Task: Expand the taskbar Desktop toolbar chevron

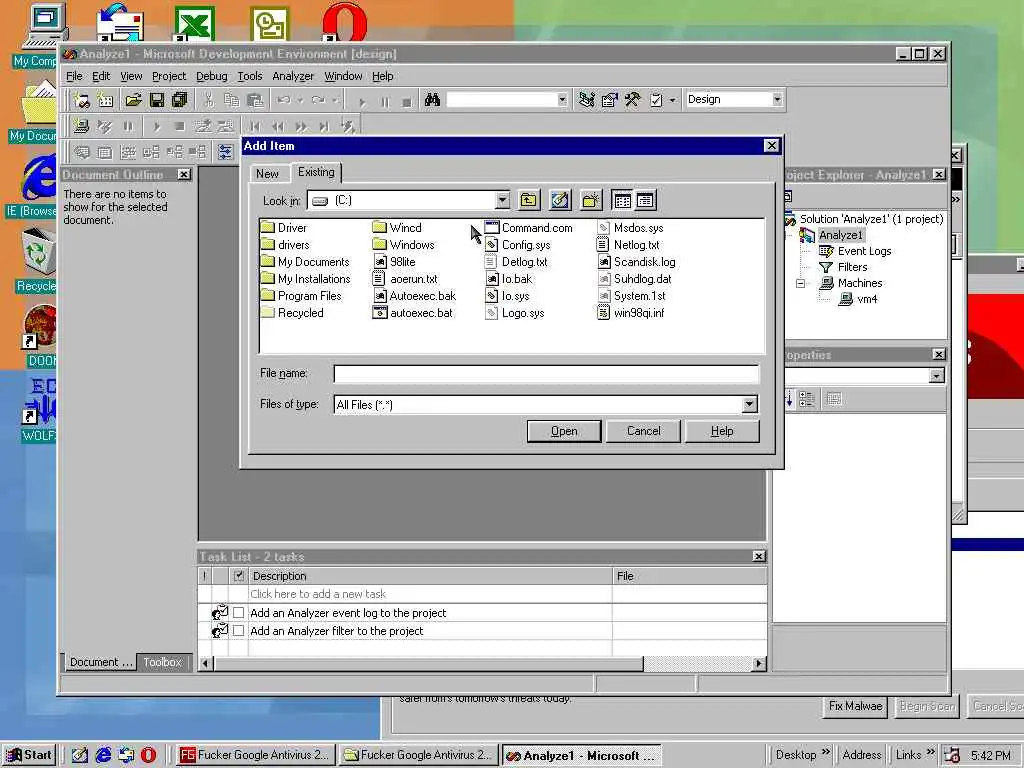Action: pyautogui.click(x=825, y=752)
